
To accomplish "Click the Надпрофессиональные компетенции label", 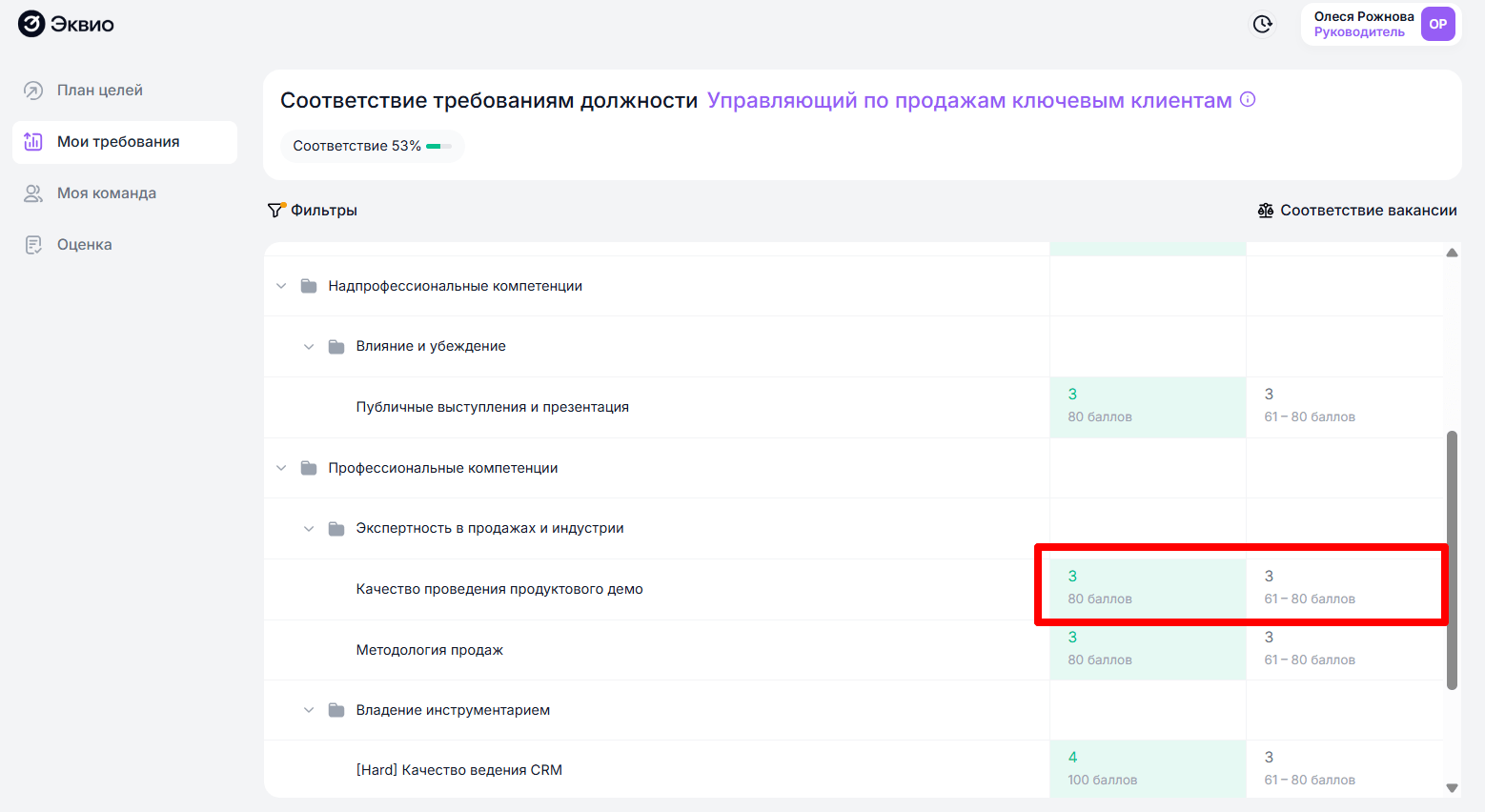I will click(455, 286).
